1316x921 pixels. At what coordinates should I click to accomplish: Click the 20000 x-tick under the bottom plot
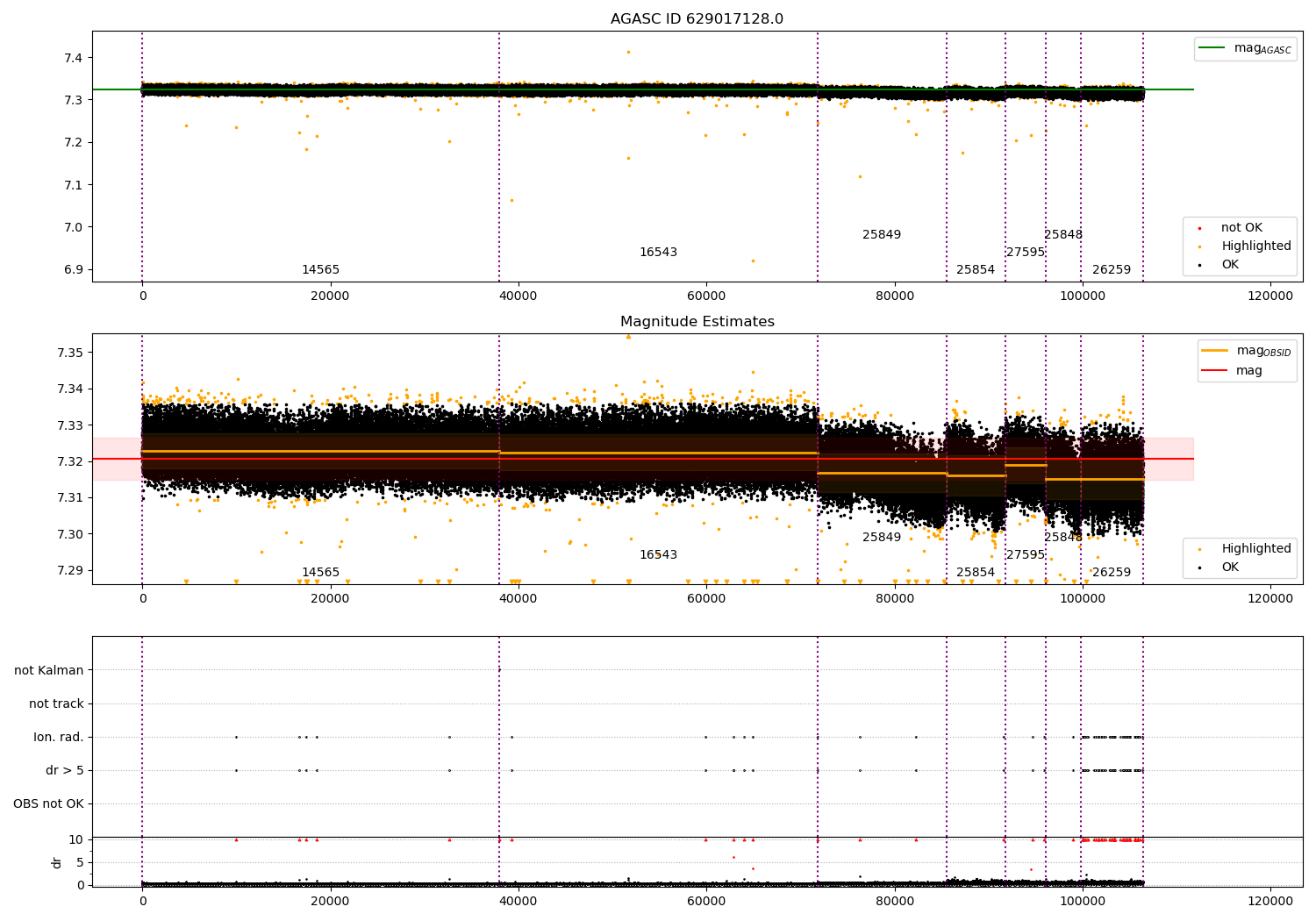tap(331, 902)
